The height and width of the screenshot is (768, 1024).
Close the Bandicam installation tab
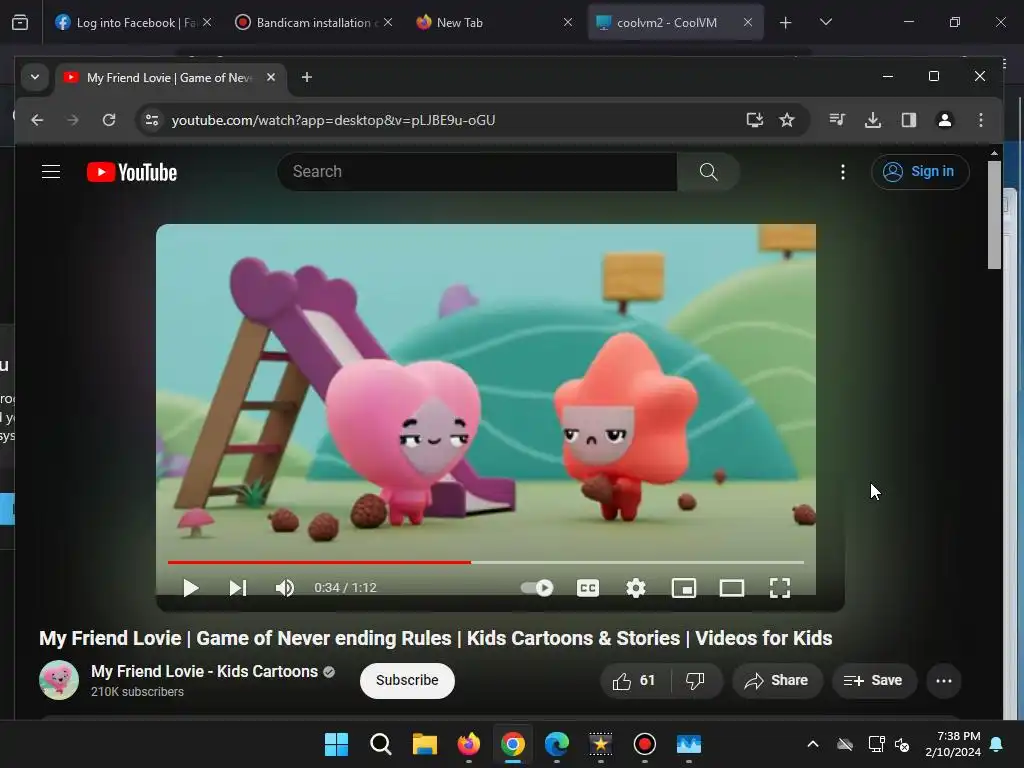pos(388,22)
